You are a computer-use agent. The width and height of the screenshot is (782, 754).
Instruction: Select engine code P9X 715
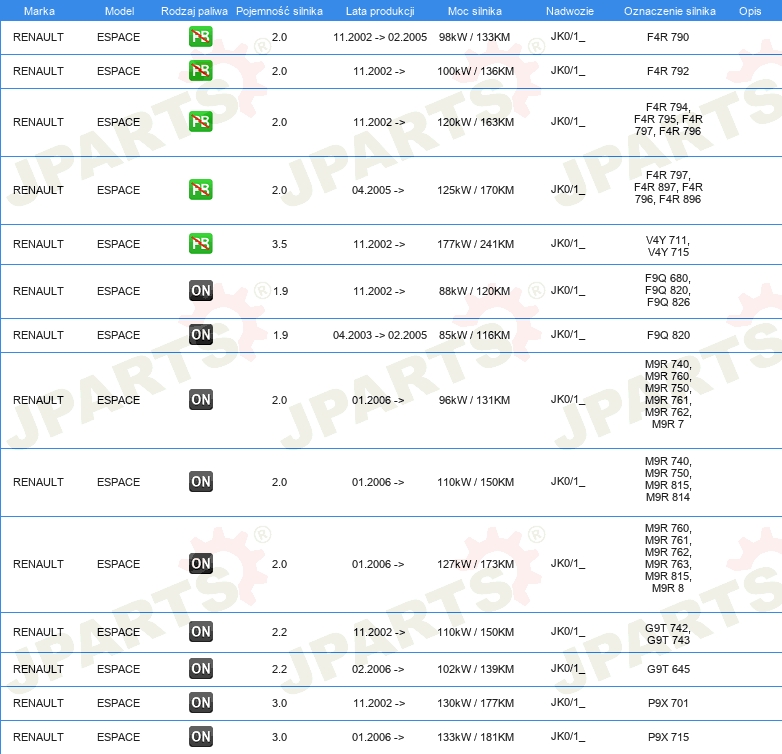click(x=668, y=737)
